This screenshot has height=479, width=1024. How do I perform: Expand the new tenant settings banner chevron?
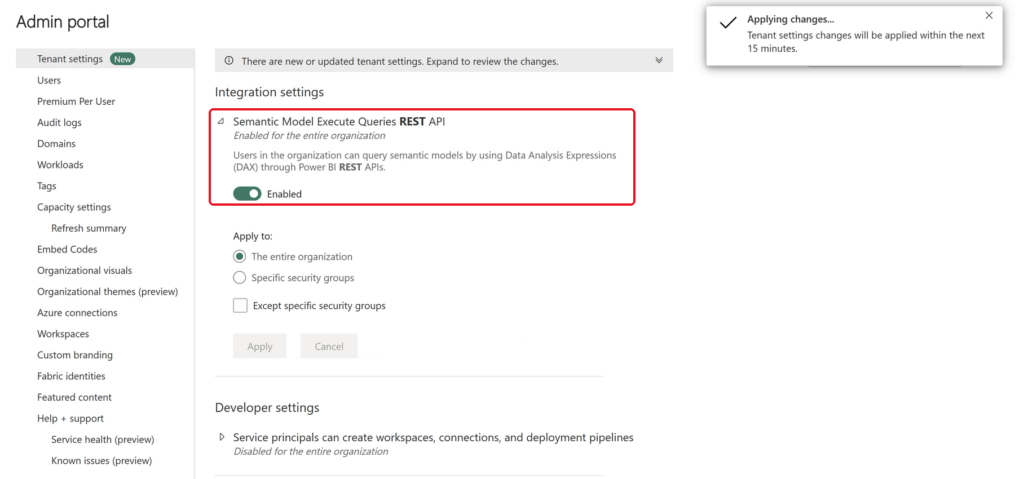pyautogui.click(x=659, y=60)
